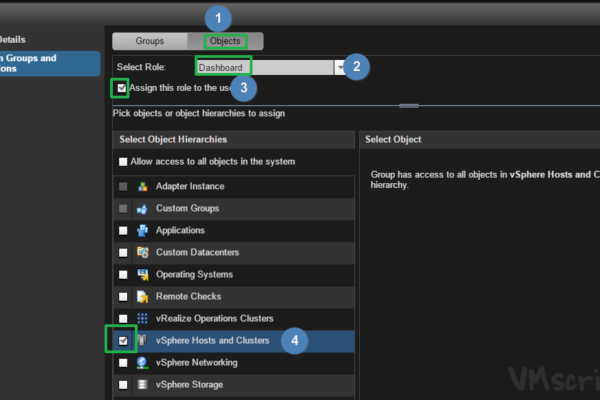600x400 pixels.
Task: Click the Remote Checks icon
Action: (143, 297)
